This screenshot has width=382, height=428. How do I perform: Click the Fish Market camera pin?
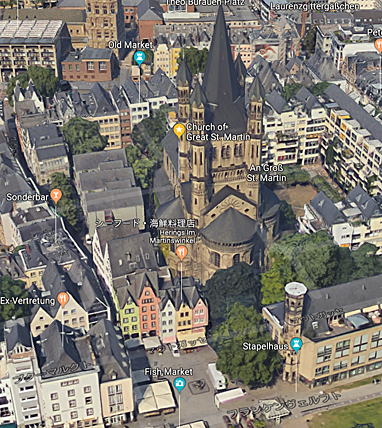click(179, 384)
